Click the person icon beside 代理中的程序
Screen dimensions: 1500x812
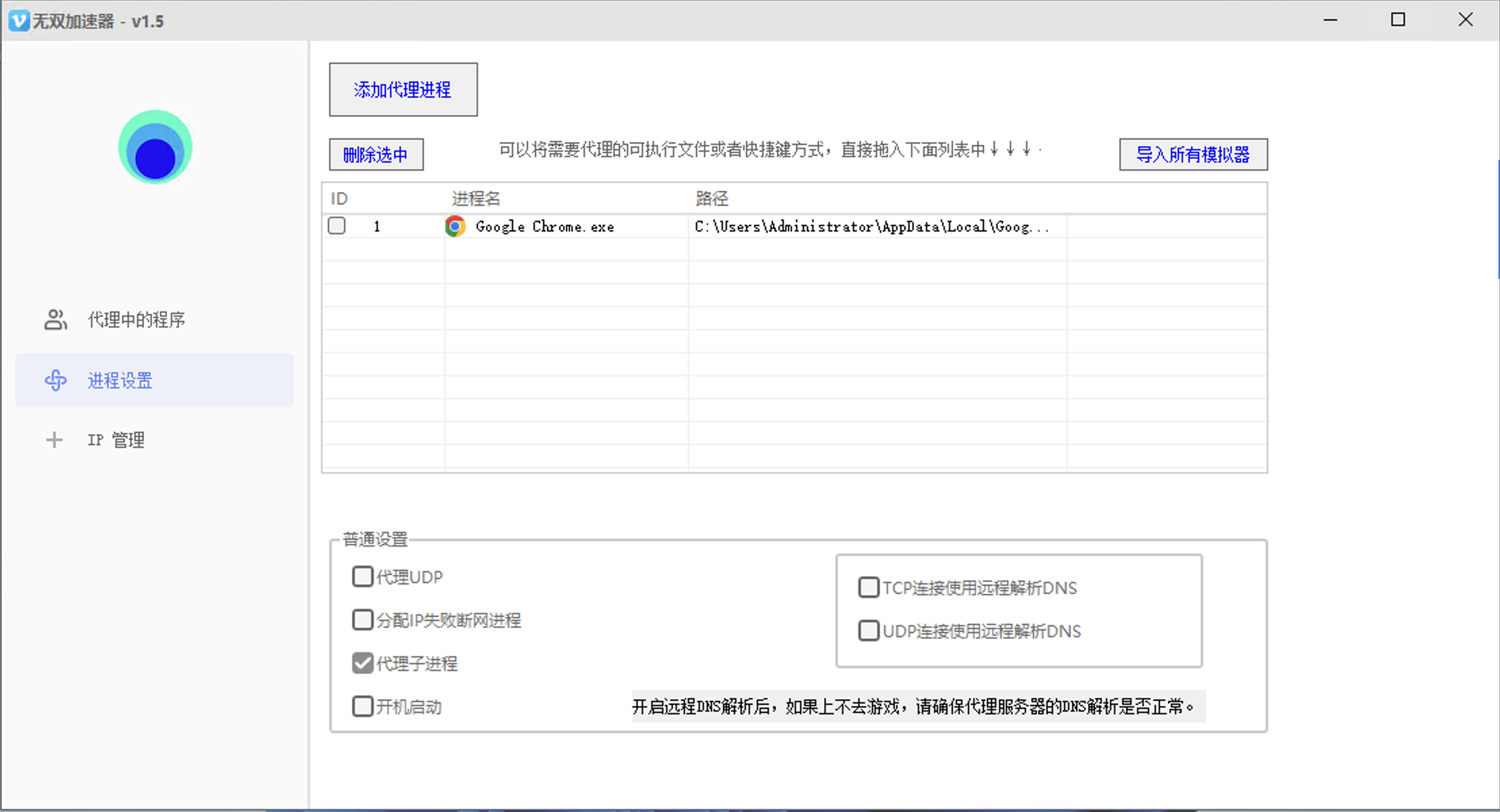[x=55, y=319]
